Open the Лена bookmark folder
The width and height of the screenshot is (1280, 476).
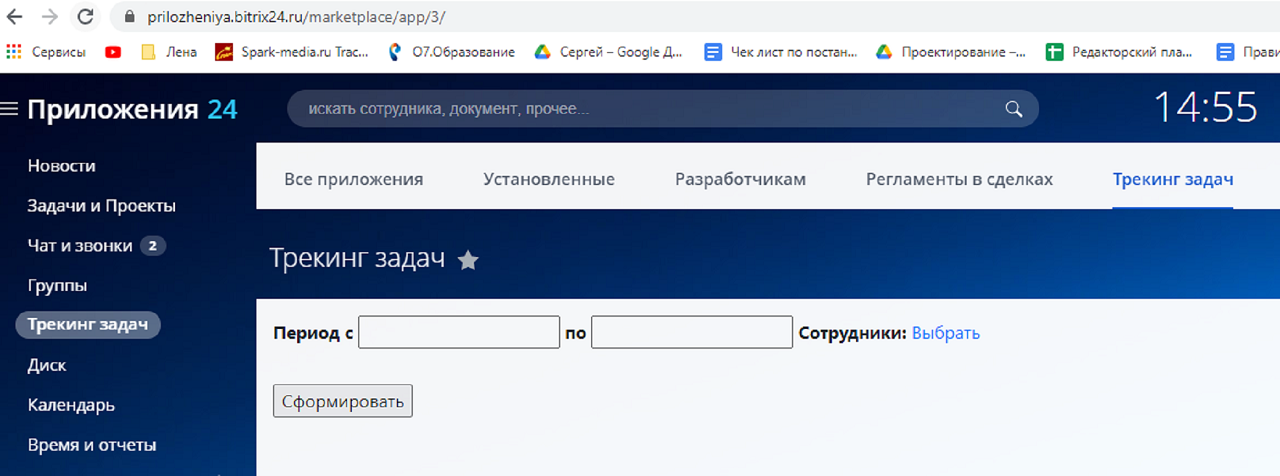(x=169, y=52)
